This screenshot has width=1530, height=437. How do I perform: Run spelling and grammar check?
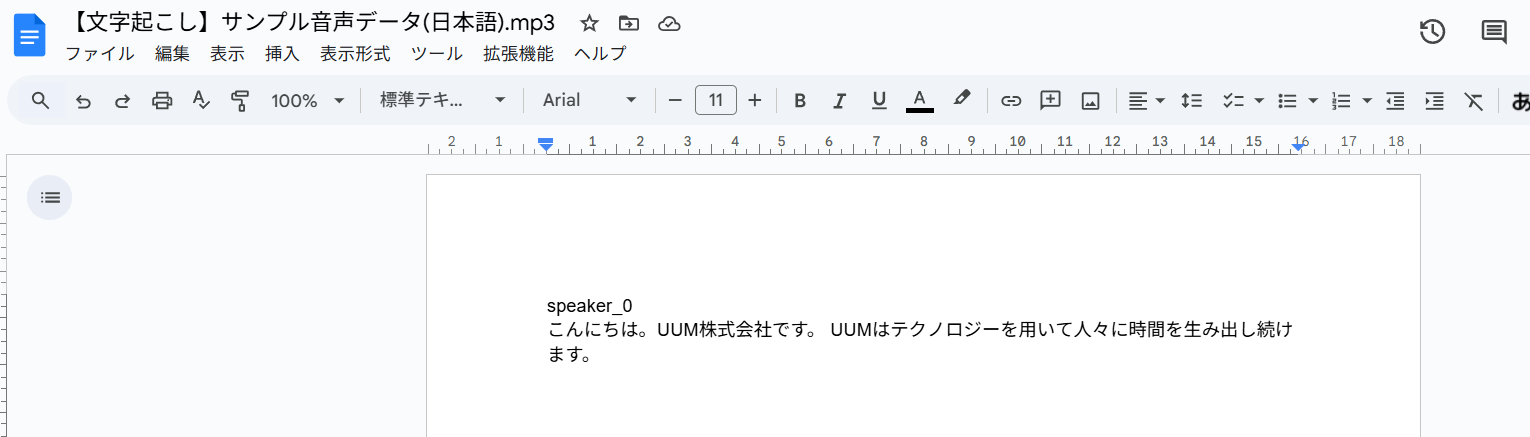coord(201,100)
